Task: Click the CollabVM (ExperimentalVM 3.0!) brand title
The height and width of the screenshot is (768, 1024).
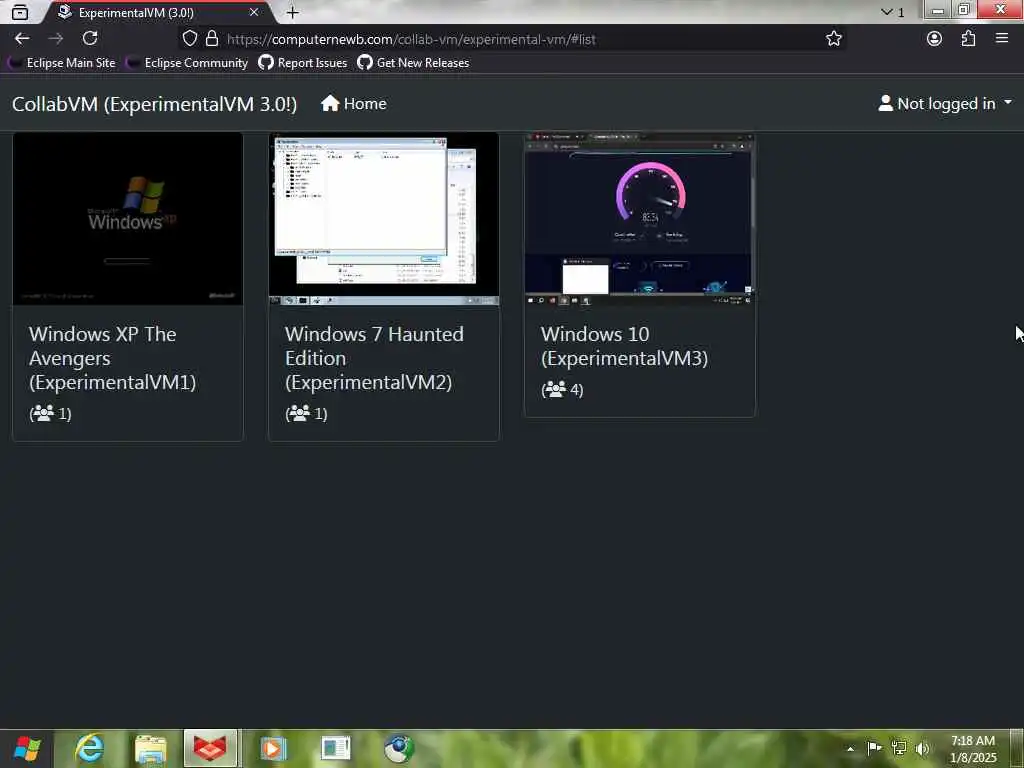Action: coord(155,104)
